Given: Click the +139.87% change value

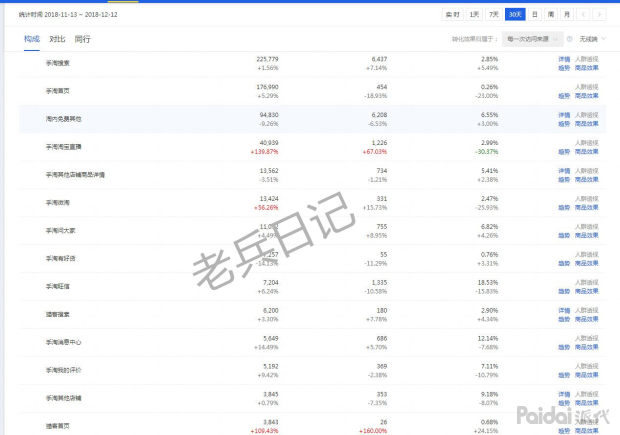Looking at the screenshot, I should pyautogui.click(x=264, y=152).
